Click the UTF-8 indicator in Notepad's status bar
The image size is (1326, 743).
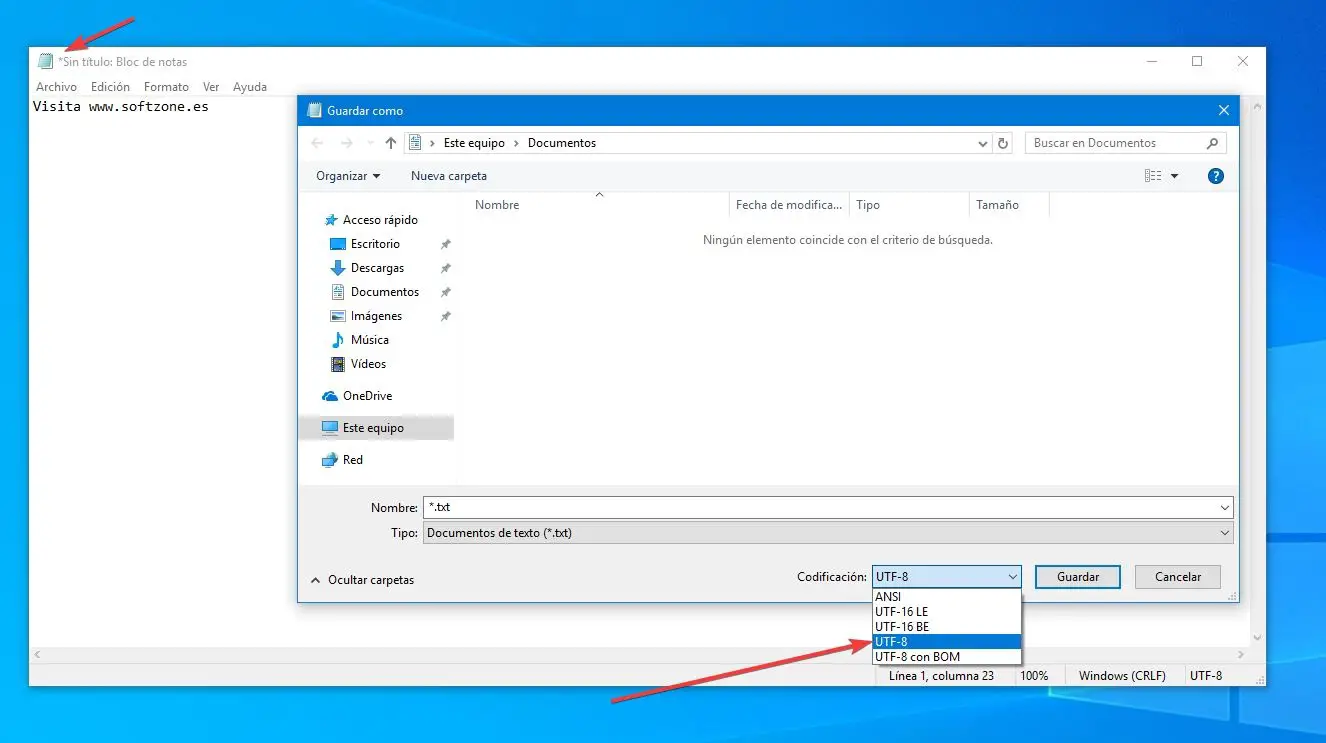pos(1206,676)
